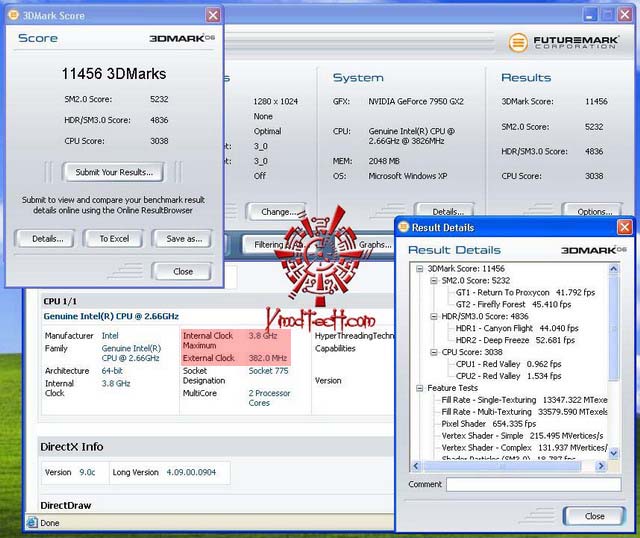Viewport: 640px width, 538px height.
Task: Click 11456 3DMarks score text
Action: 114,74
